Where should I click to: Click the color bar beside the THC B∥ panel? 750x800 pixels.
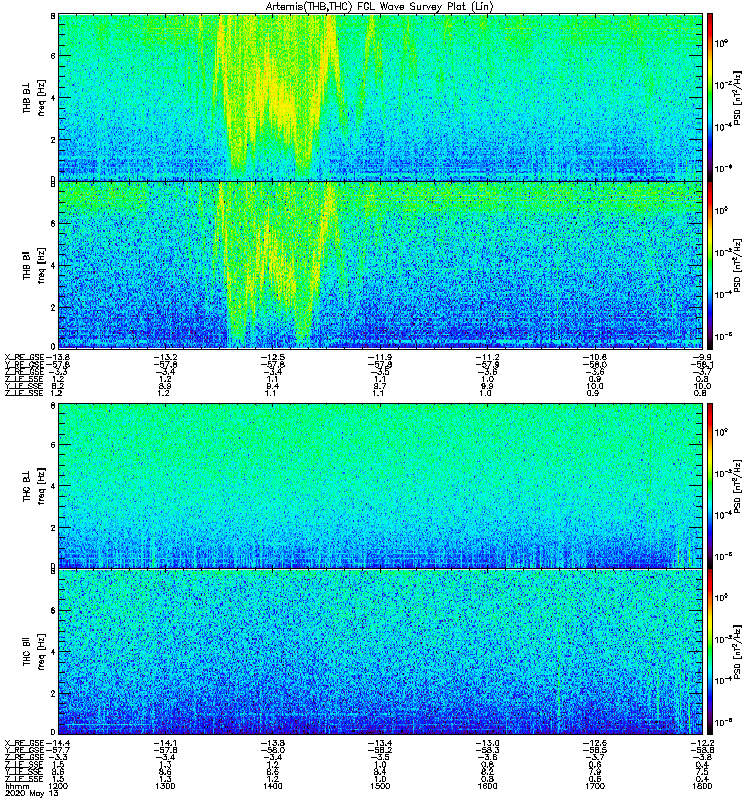(x=709, y=652)
